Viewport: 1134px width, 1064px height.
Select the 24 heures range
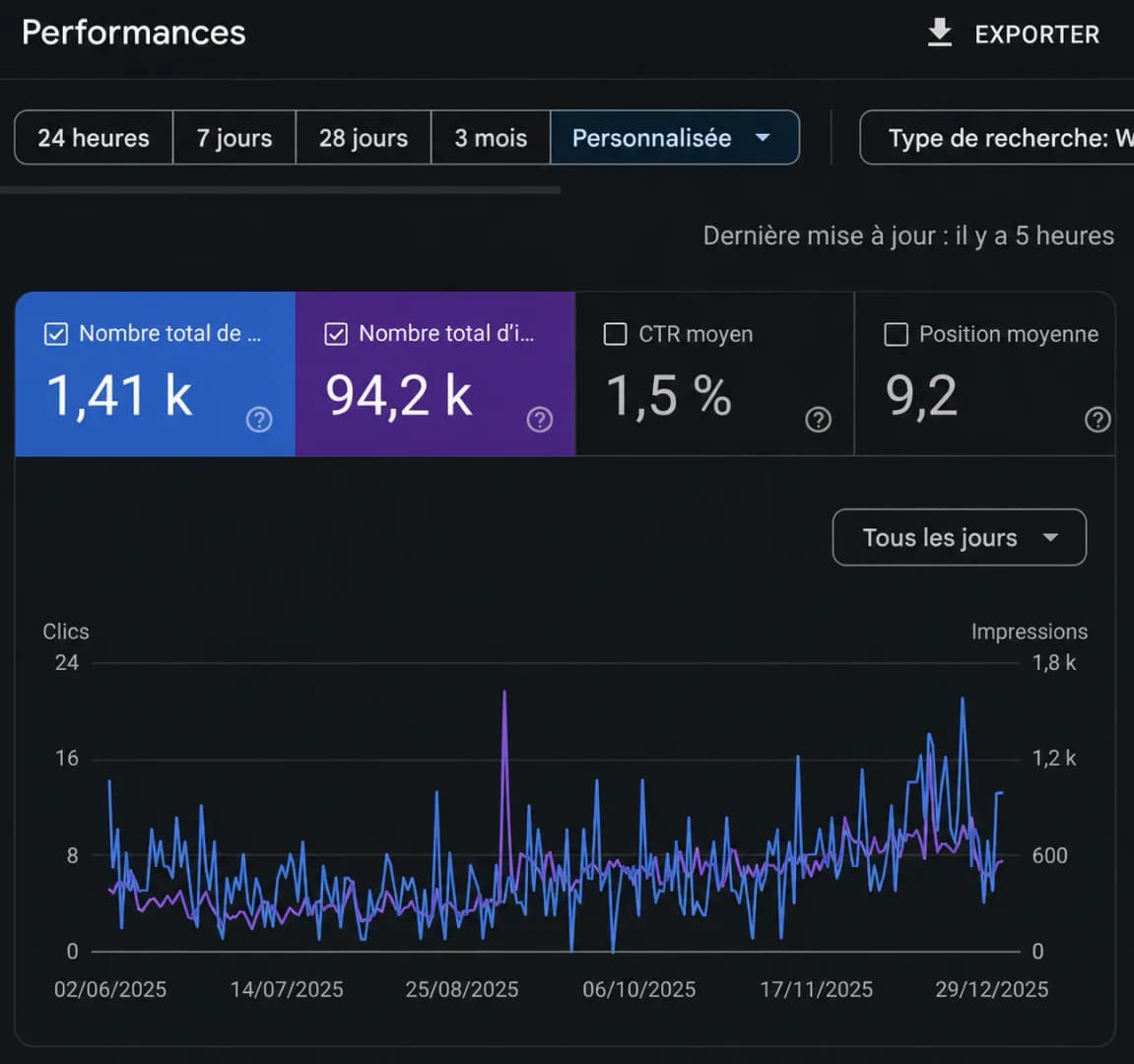click(x=94, y=137)
